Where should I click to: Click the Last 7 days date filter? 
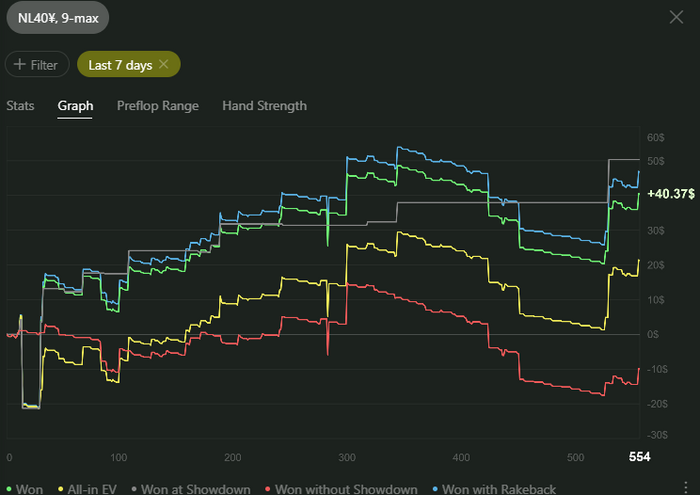[x=119, y=65]
